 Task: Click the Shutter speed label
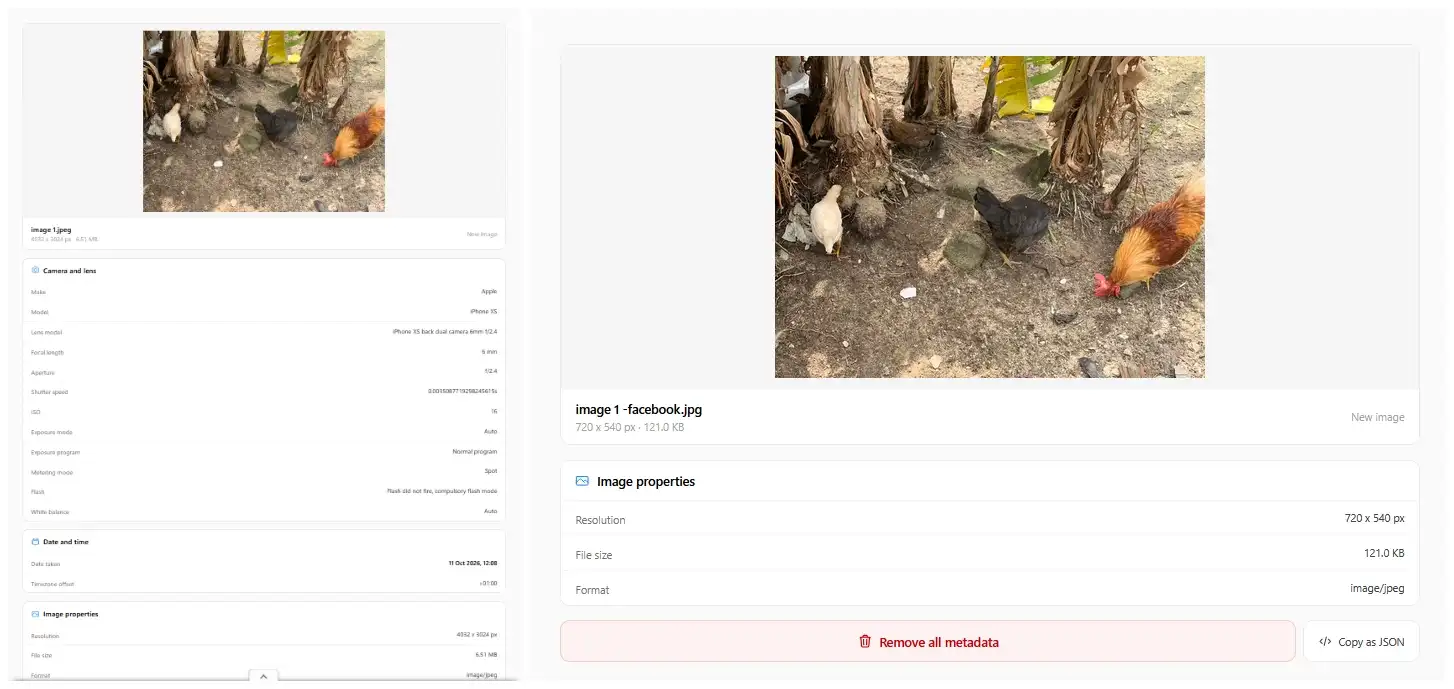49,392
